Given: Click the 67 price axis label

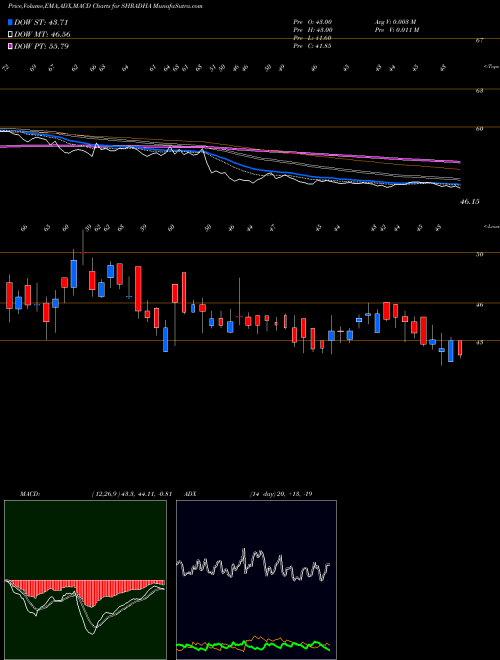Looking at the screenshot, I should pyautogui.click(x=480, y=41).
